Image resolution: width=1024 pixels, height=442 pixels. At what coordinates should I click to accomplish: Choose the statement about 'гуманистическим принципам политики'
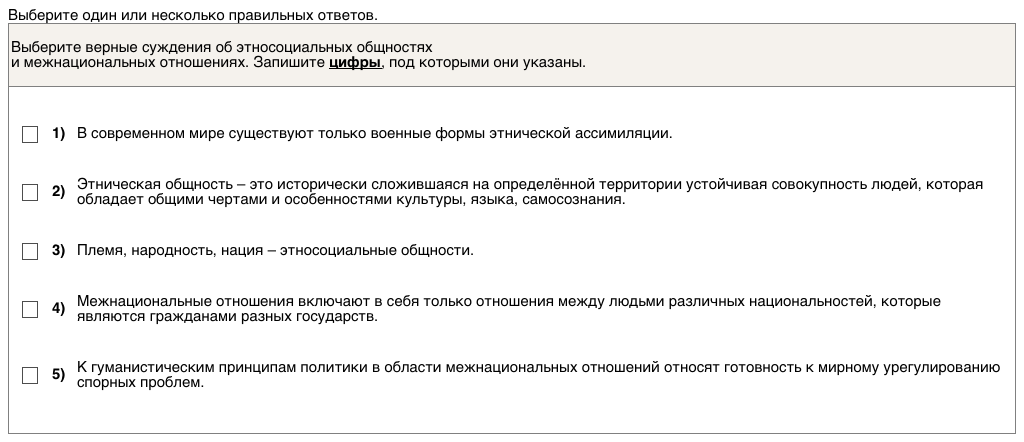pos(538,375)
